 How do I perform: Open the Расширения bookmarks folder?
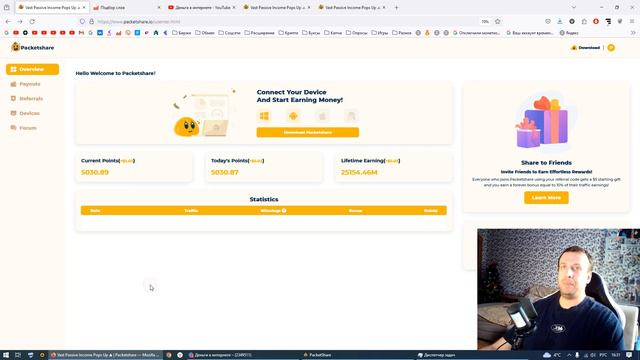coord(260,33)
